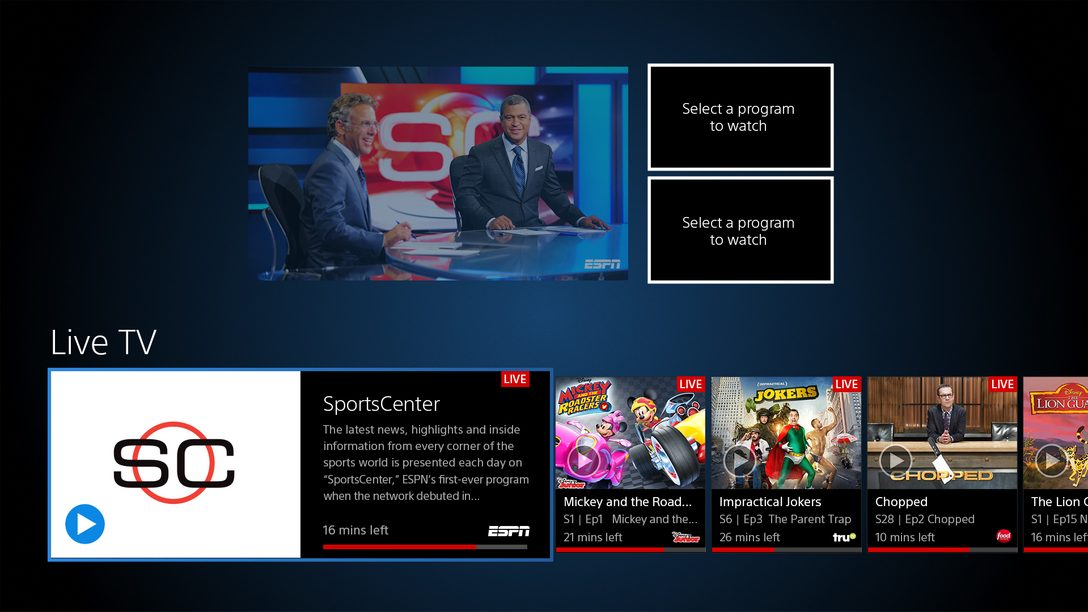Select the Live TV section heading
Screen dimensions: 1088x612
point(103,343)
